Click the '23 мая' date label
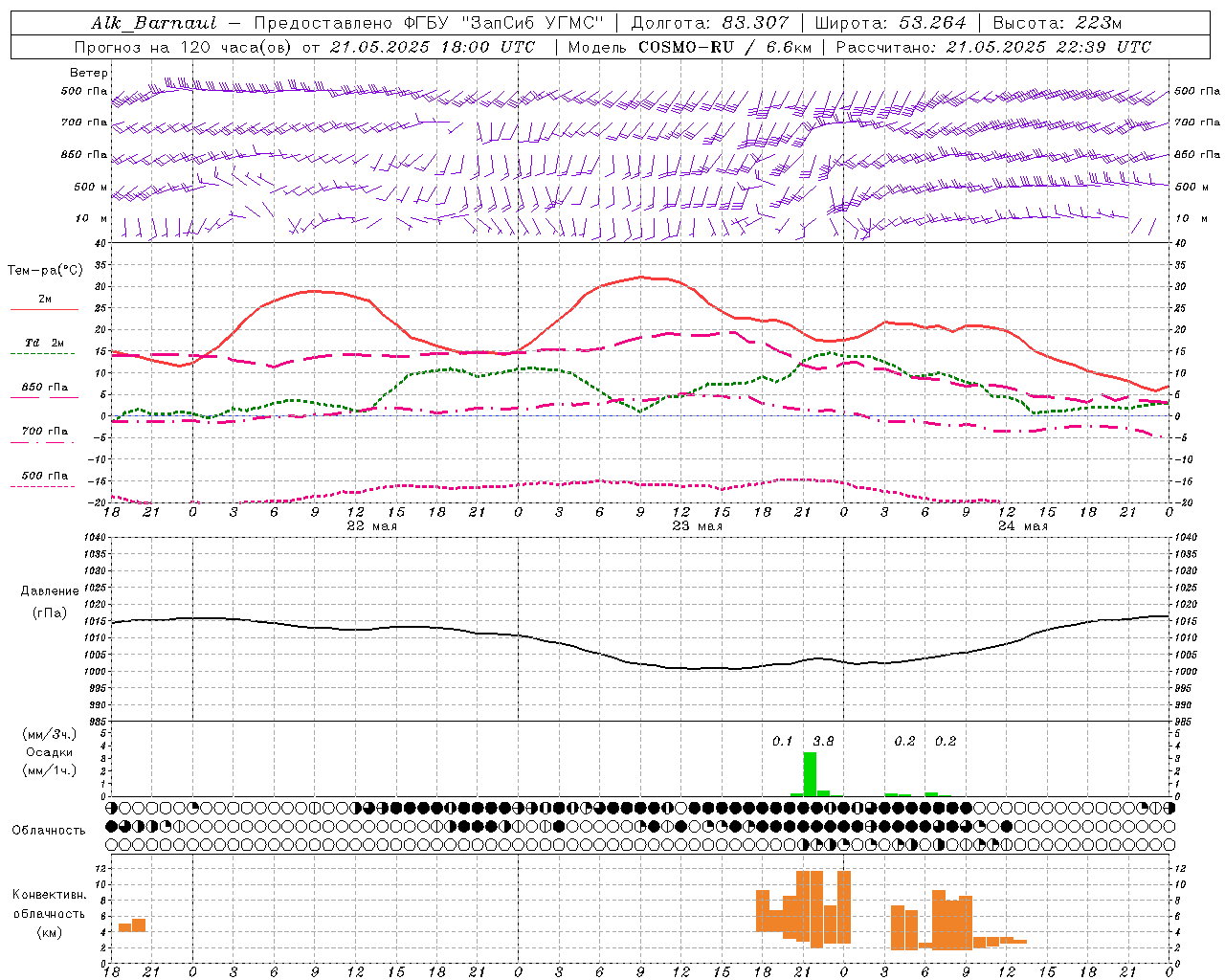 (x=697, y=526)
